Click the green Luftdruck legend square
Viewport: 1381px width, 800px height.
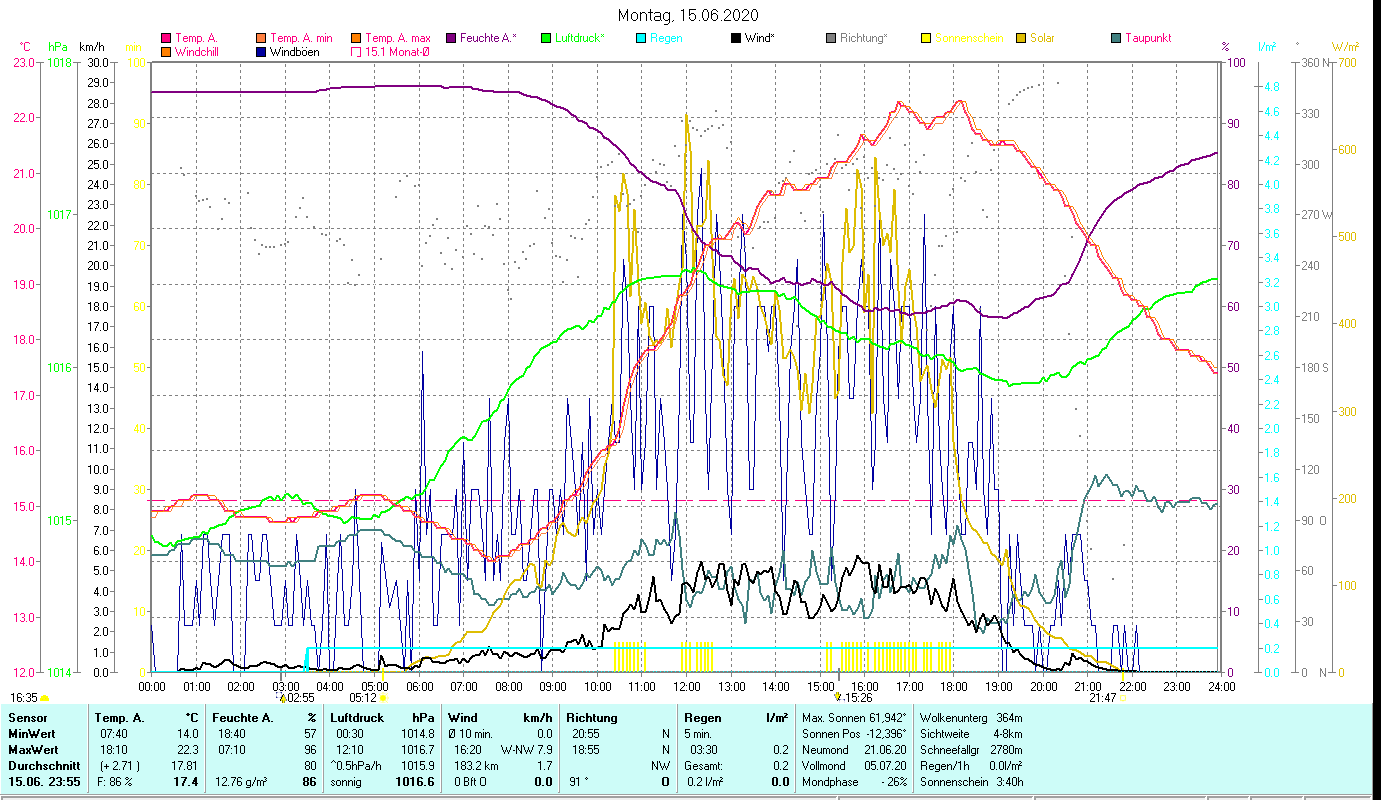(x=546, y=39)
